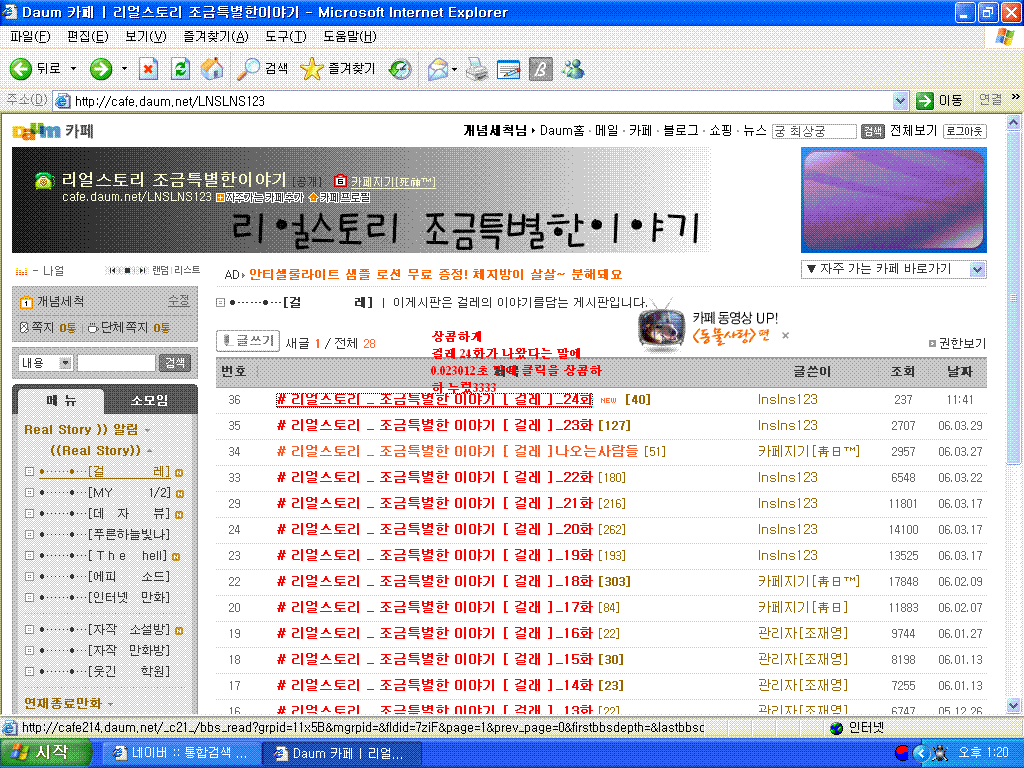Click the Mail envelope toolbar icon
The width and height of the screenshot is (1024, 768).
point(438,69)
